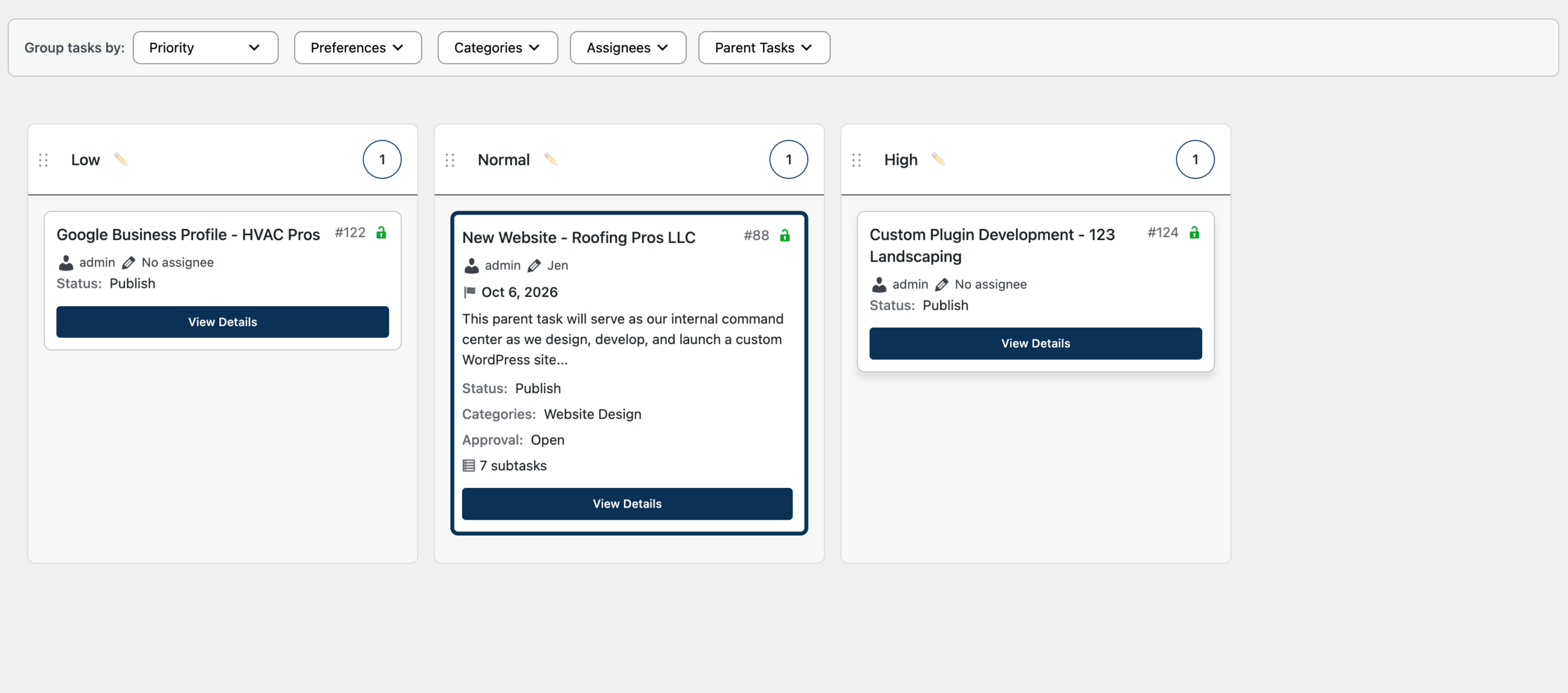
Task: Click the drag handle of High column
Action: point(856,160)
